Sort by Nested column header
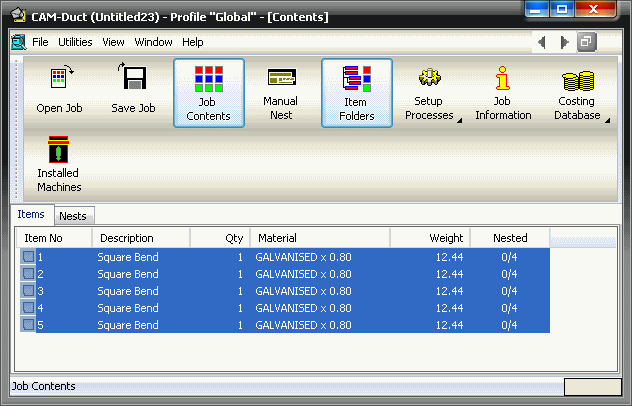 point(510,238)
